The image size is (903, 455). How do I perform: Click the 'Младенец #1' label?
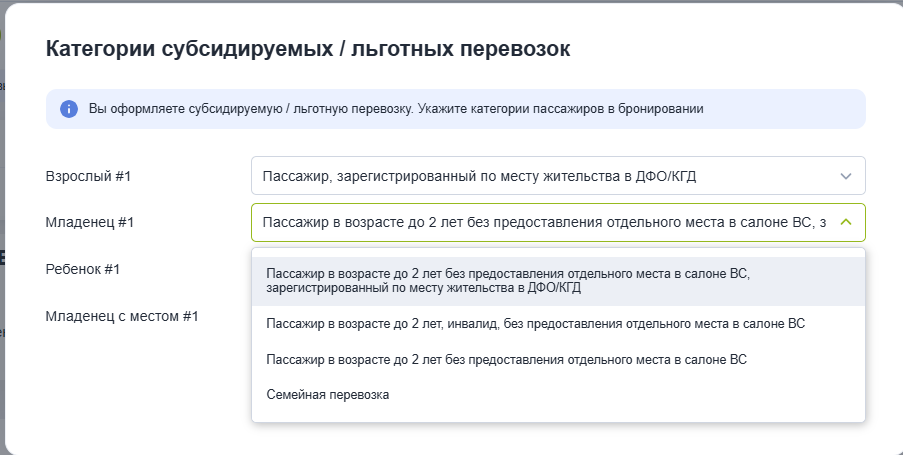(x=89, y=222)
